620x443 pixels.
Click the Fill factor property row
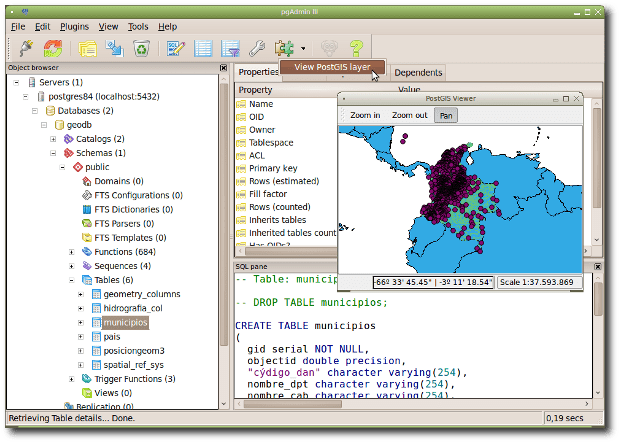pos(268,194)
